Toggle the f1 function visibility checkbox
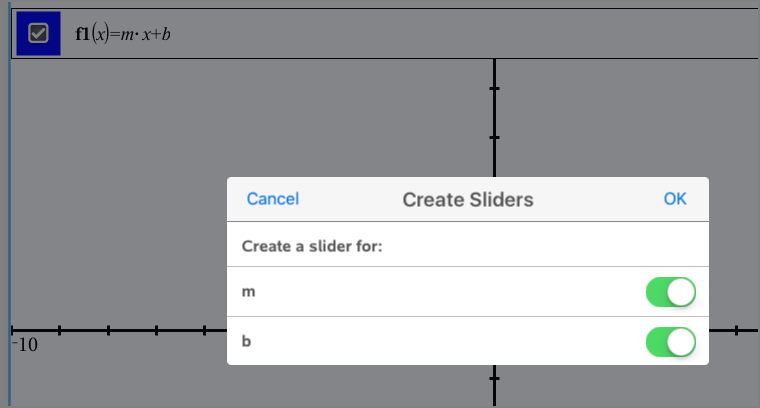Viewport: 760px width, 408px height. [38, 34]
